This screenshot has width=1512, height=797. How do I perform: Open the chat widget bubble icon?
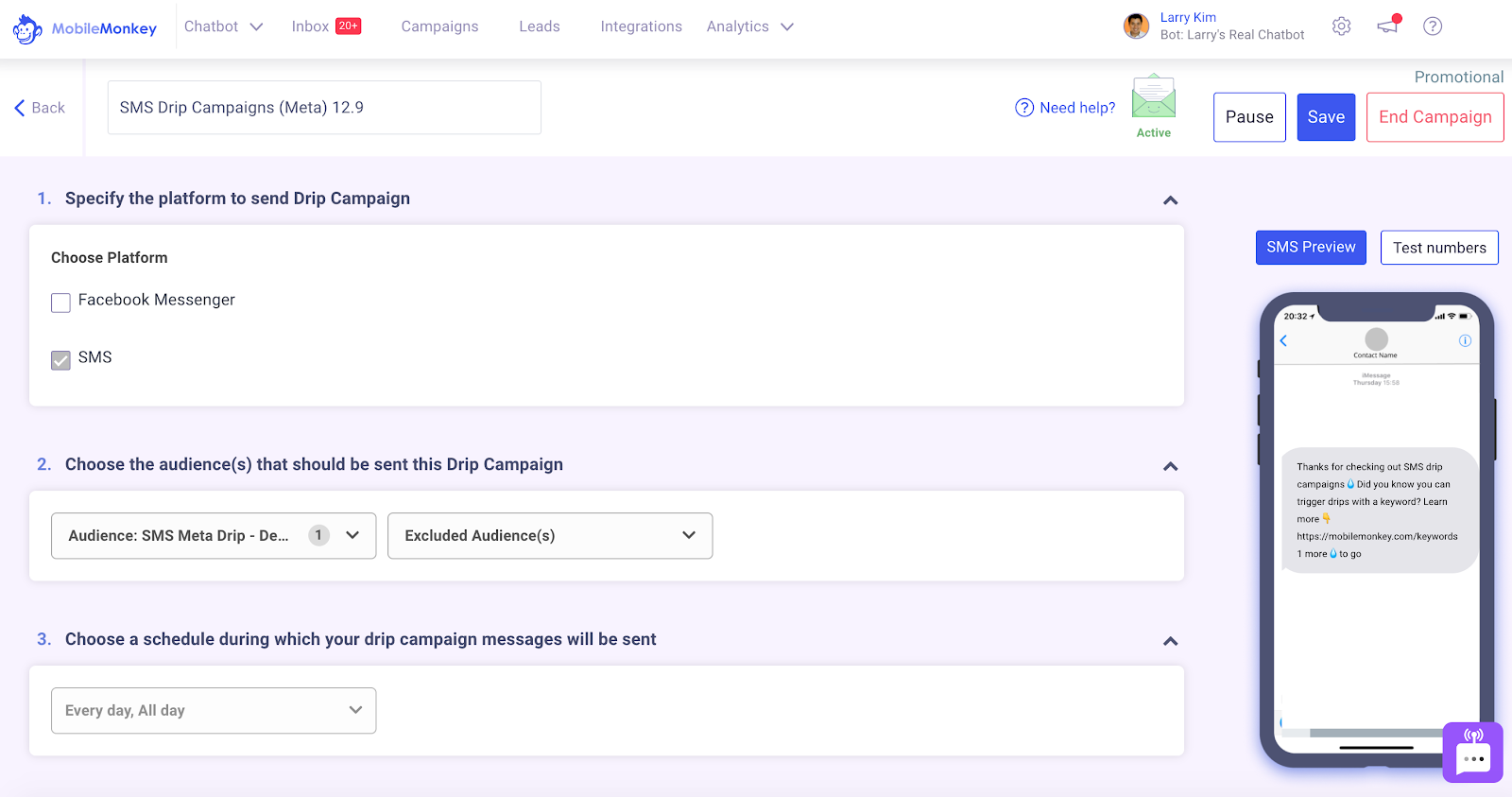tap(1473, 753)
